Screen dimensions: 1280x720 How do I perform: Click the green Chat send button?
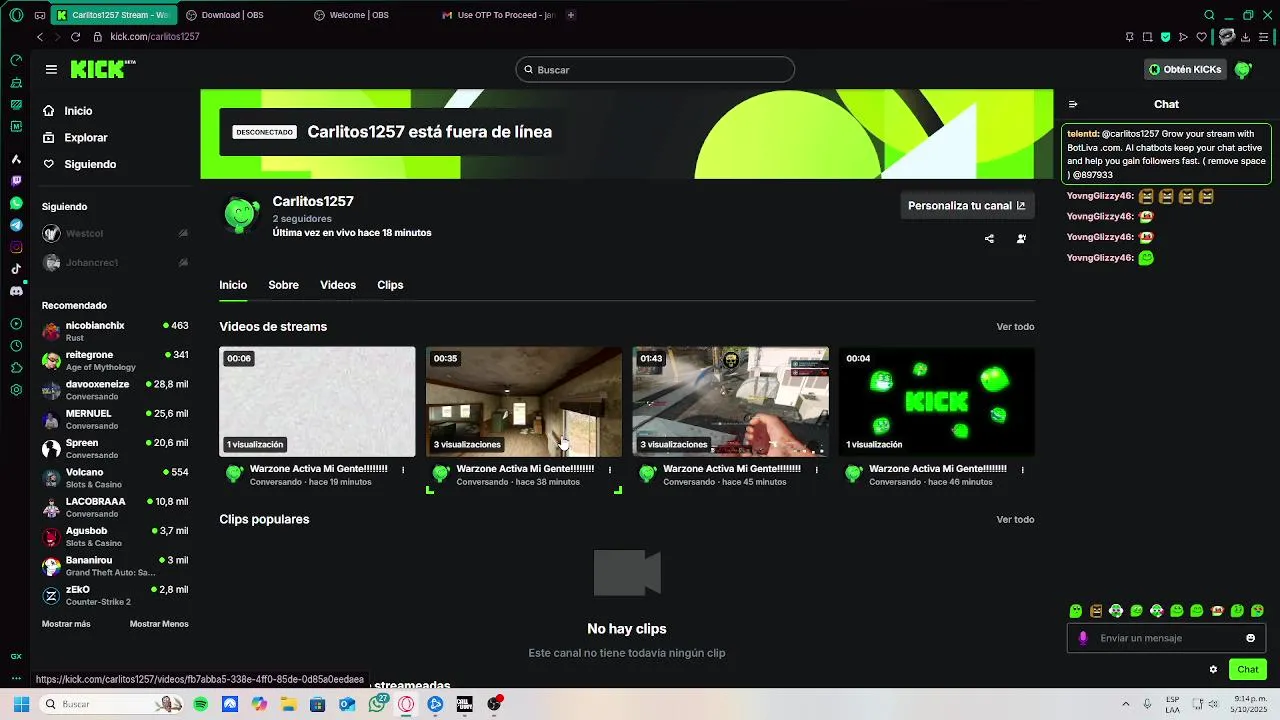tap(1247, 670)
